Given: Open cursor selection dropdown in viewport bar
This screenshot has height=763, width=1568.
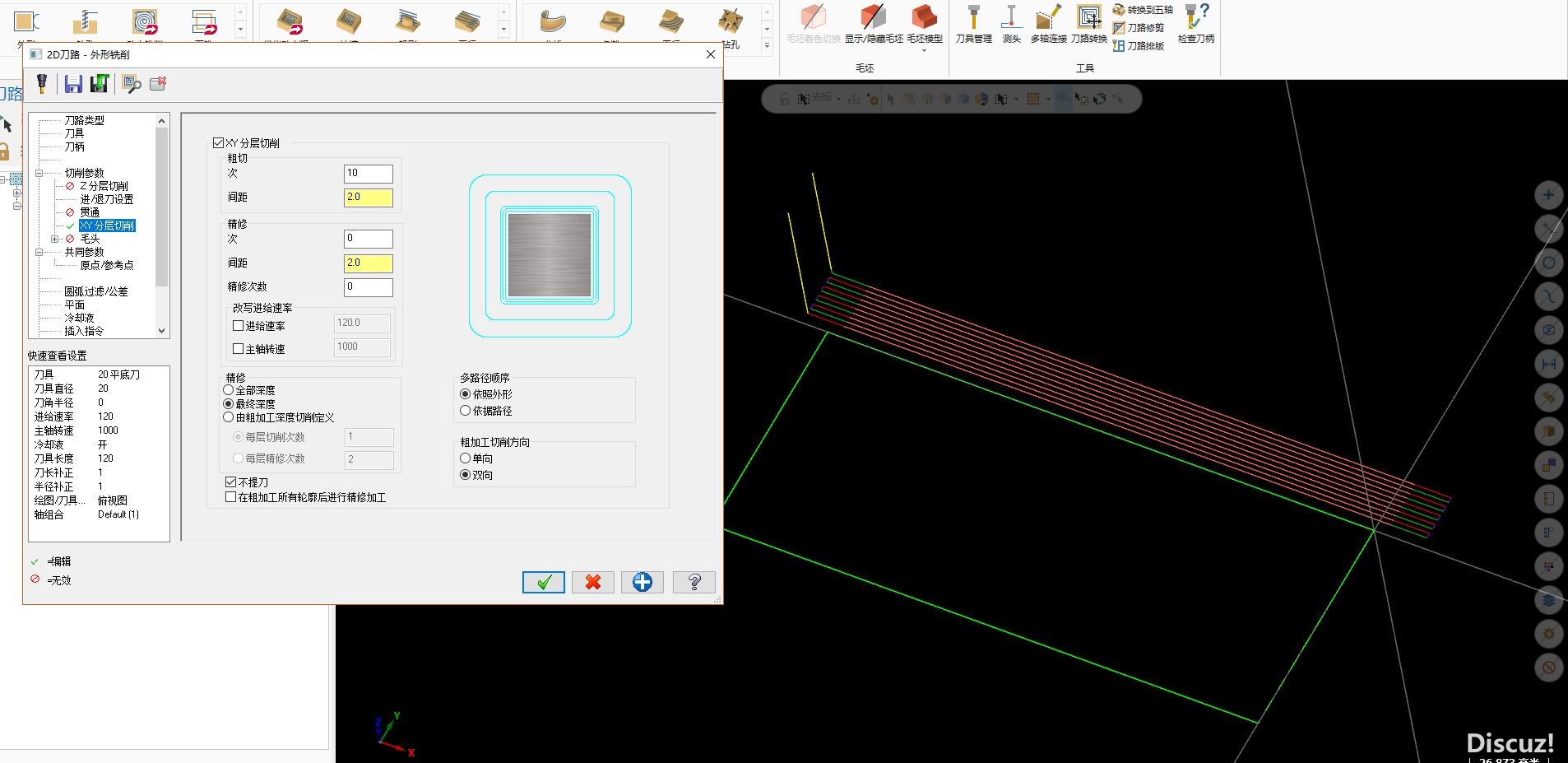Looking at the screenshot, I should pyautogui.click(x=838, y=99).
